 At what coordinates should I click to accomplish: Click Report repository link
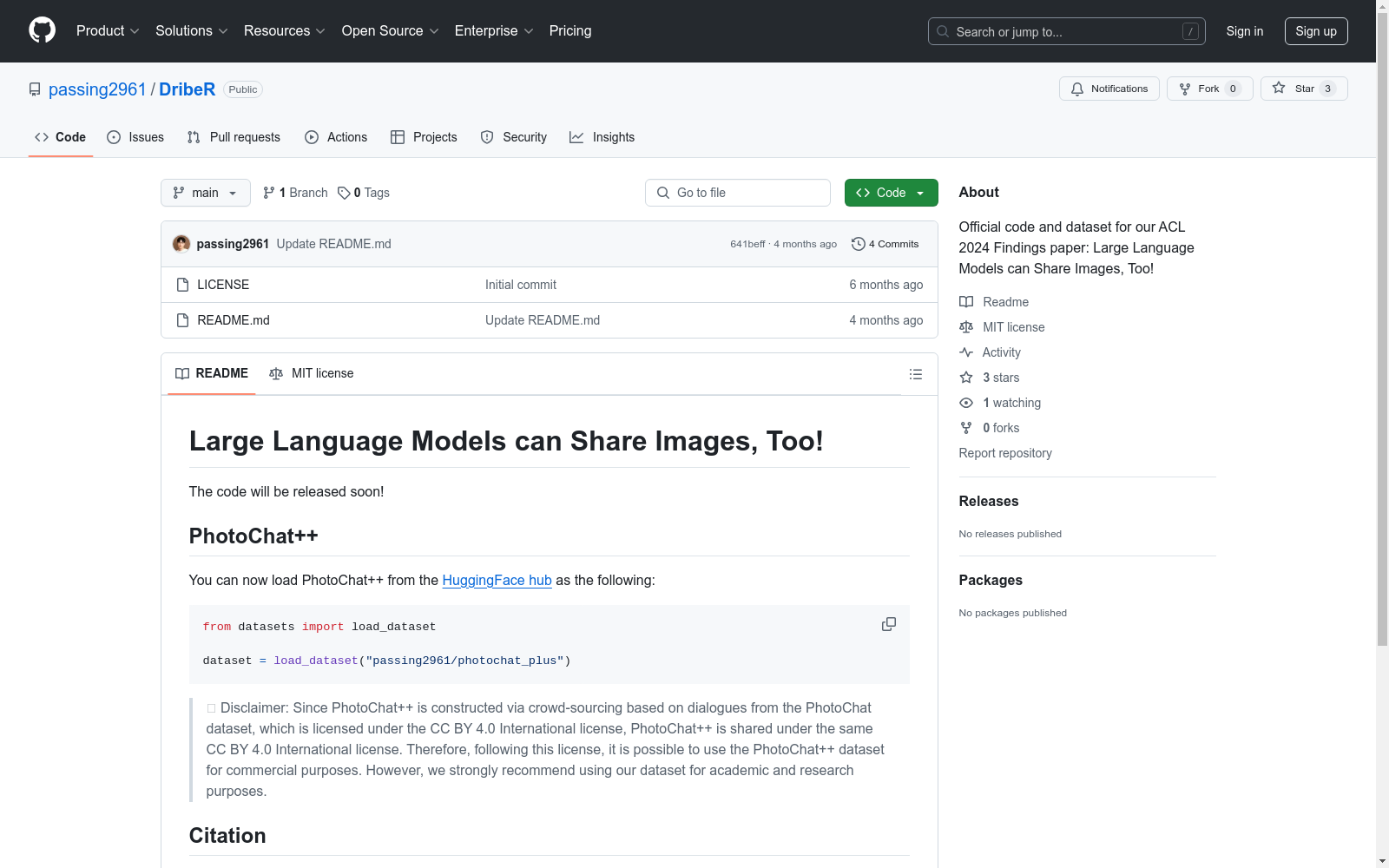tap(1005, 453)
